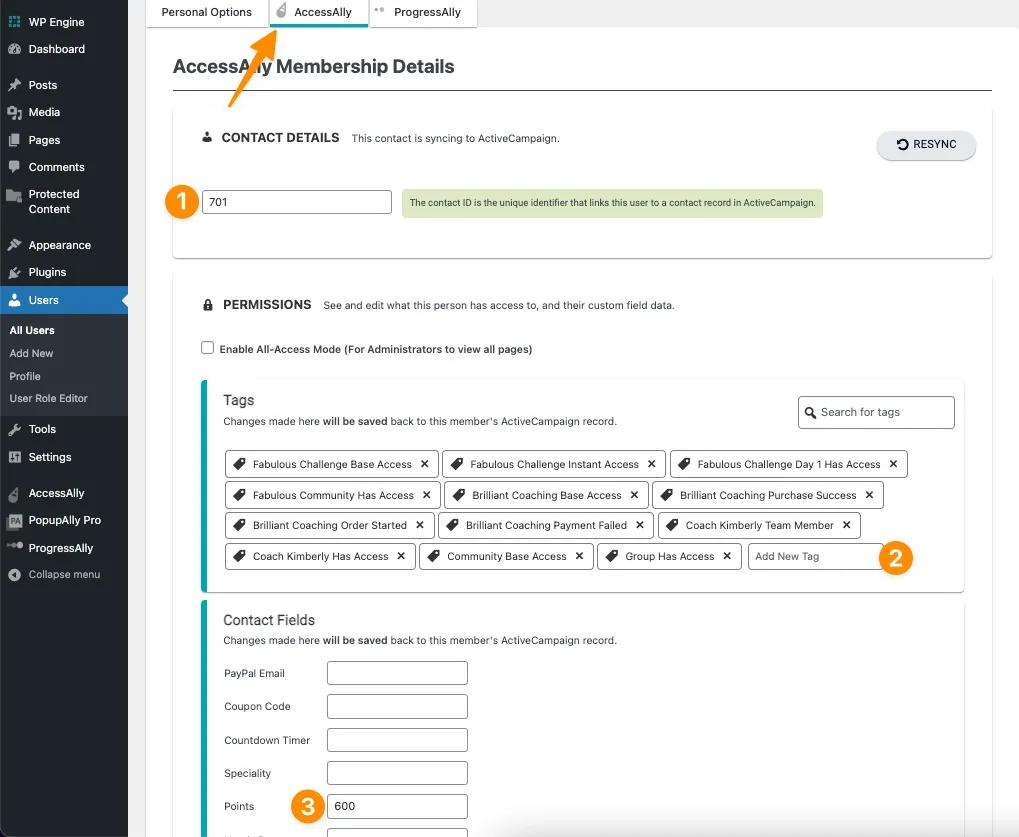Delete the Group Has Access tag

tap(727, 556)
